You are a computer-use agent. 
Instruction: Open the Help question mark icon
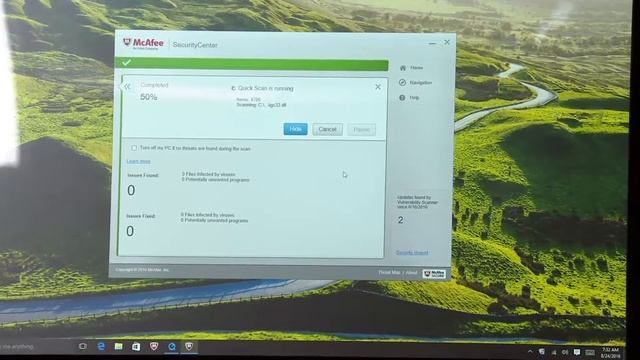coord(402,98)
